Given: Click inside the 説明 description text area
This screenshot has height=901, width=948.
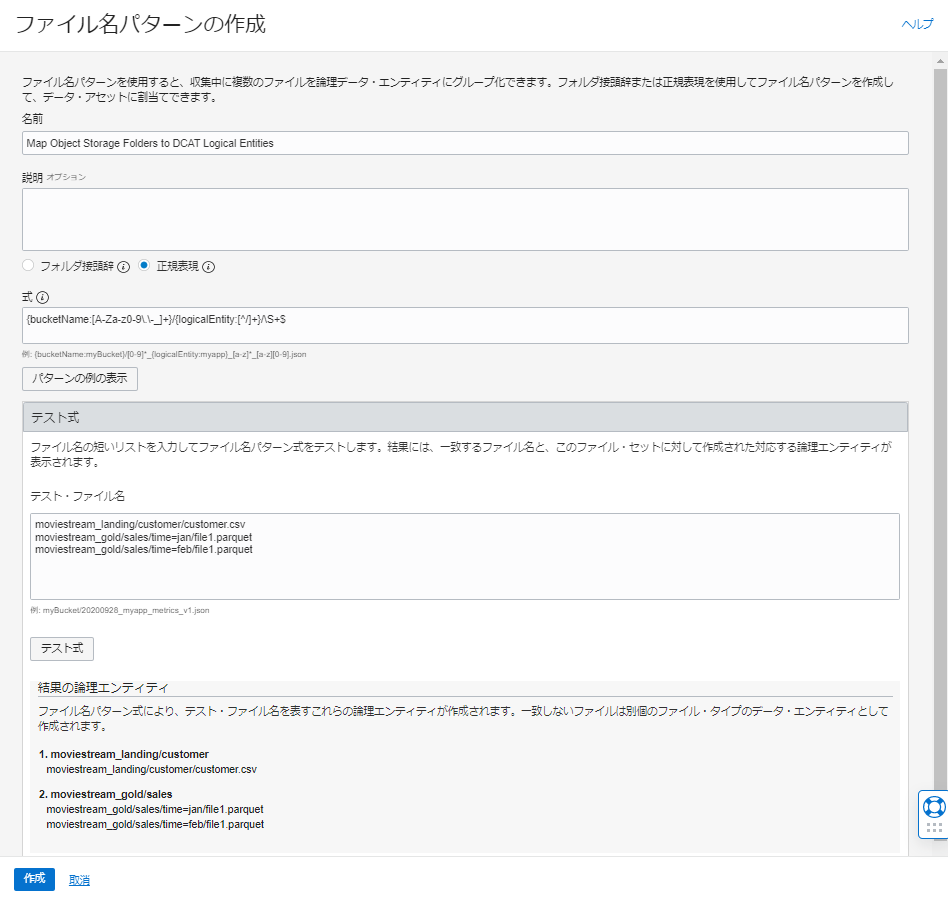Looking at the screenshot, I should tap(465, 219).
